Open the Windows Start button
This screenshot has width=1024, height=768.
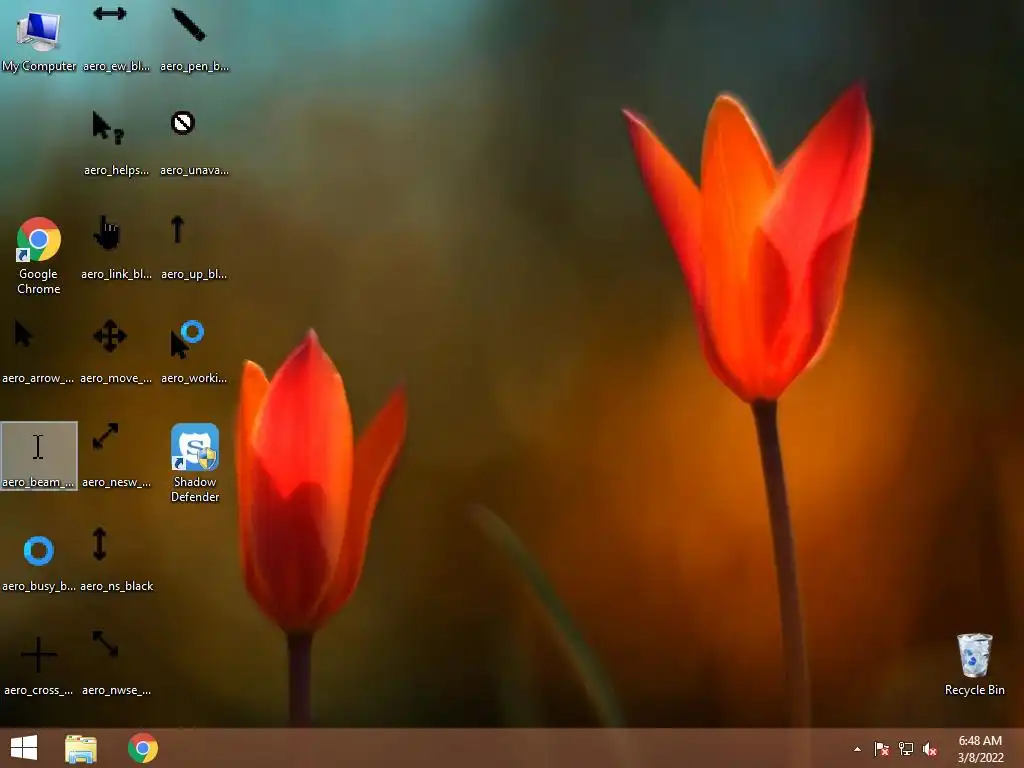[24, 748]
